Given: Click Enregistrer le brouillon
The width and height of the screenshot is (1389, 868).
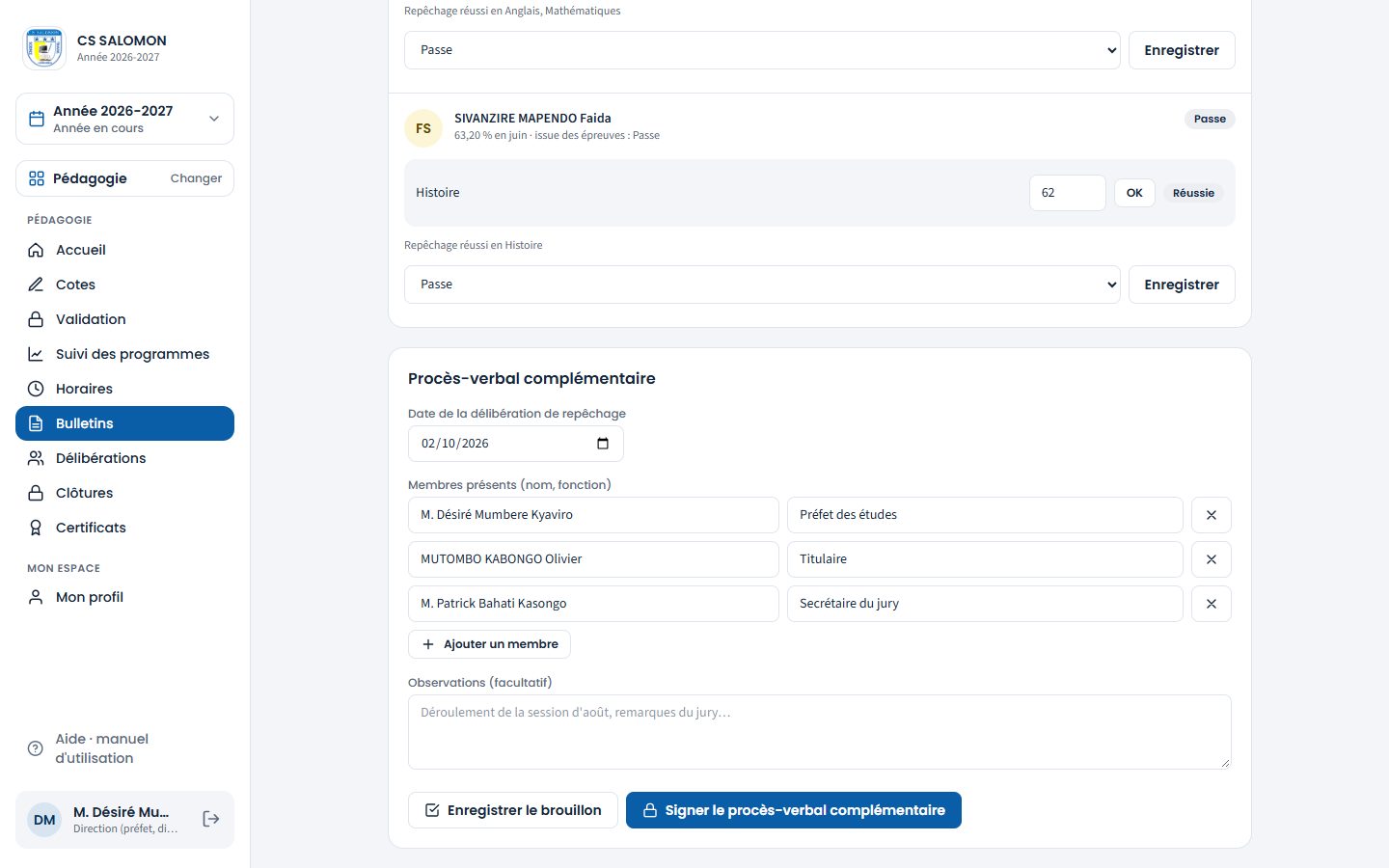Looking at the screenshot, I should point(513,810).
